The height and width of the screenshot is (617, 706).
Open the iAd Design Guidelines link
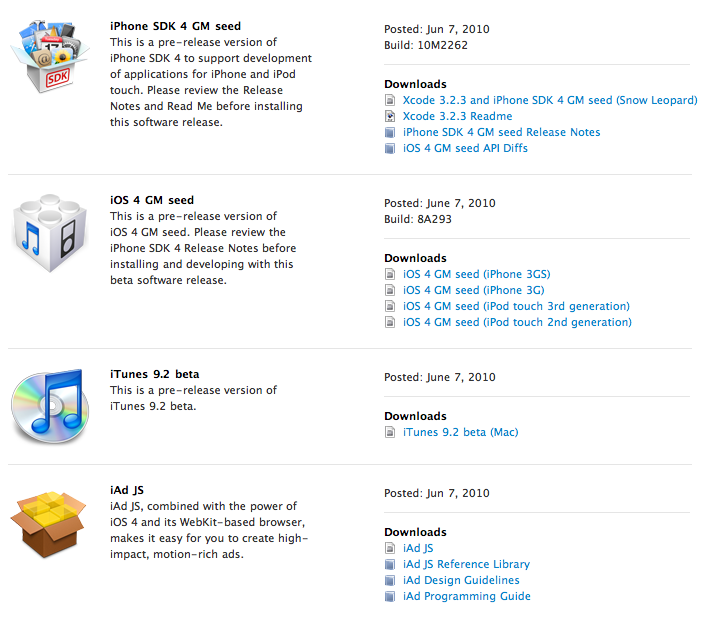[461, 580]
